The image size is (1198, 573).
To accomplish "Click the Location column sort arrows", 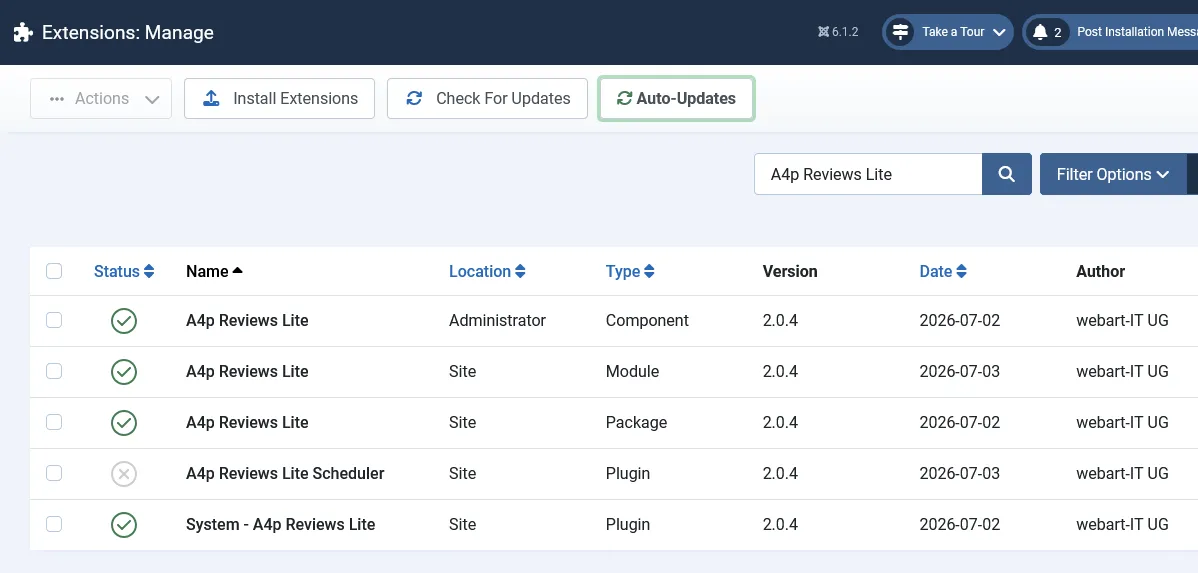I will (520, 271).
